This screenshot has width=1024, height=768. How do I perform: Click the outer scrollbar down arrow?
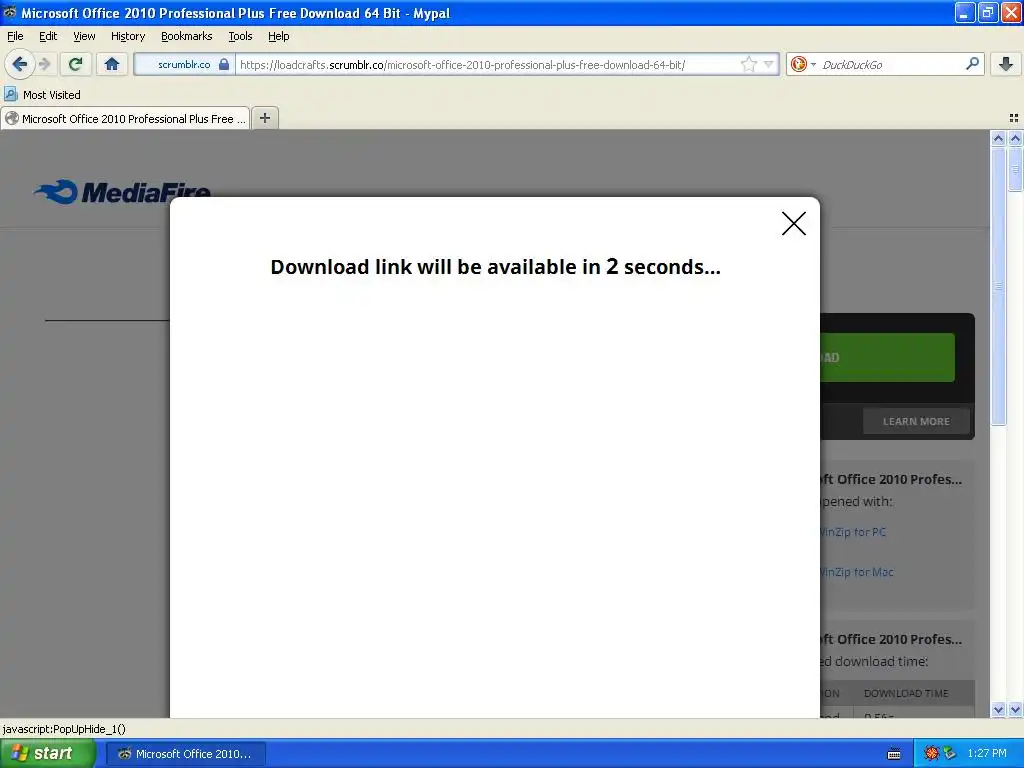coord(1015,709)
